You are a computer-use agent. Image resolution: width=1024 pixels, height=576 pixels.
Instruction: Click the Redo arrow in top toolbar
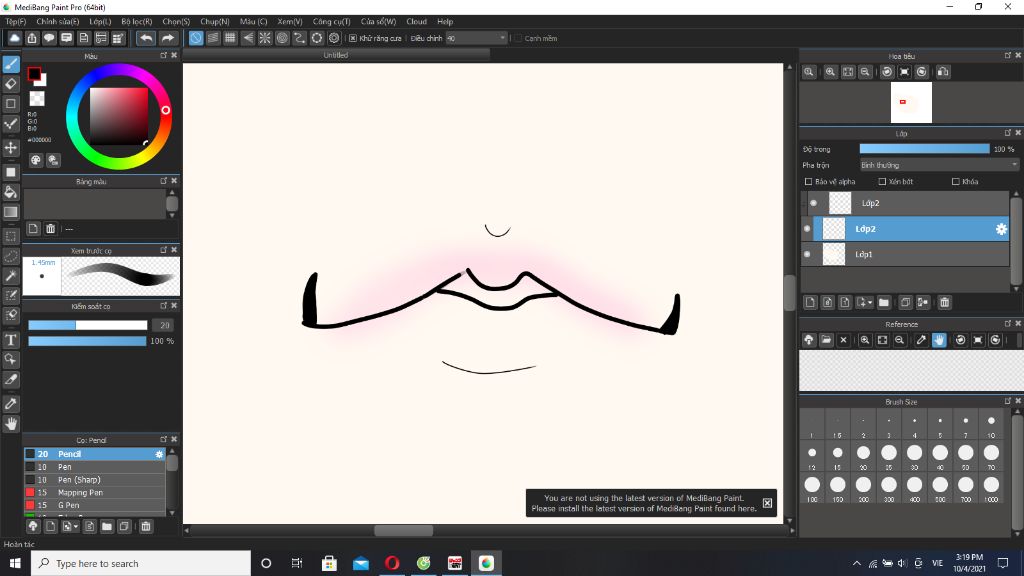point(168,39)
